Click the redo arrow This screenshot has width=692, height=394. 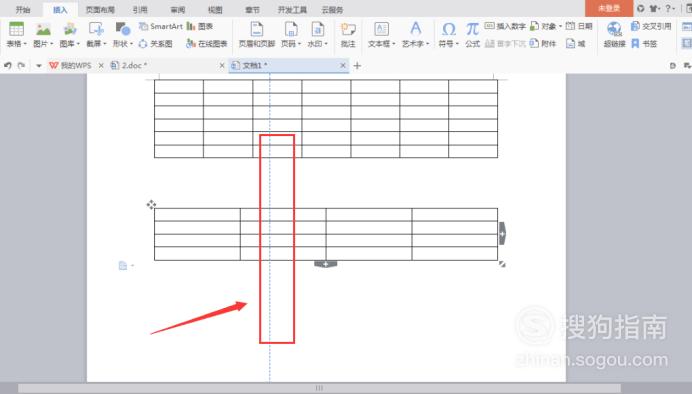[x=21, y=65]
